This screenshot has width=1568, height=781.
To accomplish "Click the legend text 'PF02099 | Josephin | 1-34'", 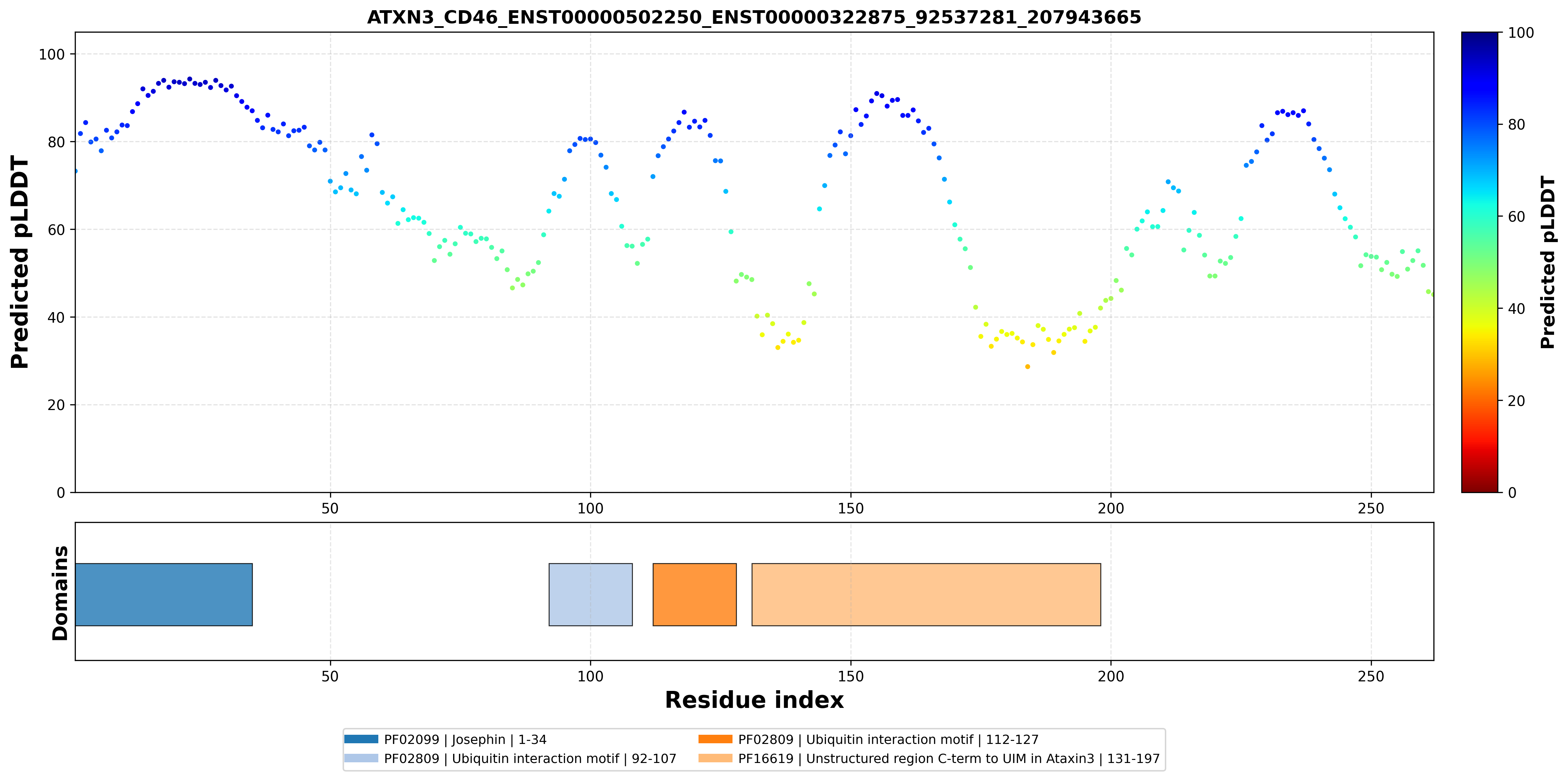I will click(x=465, y=740).
